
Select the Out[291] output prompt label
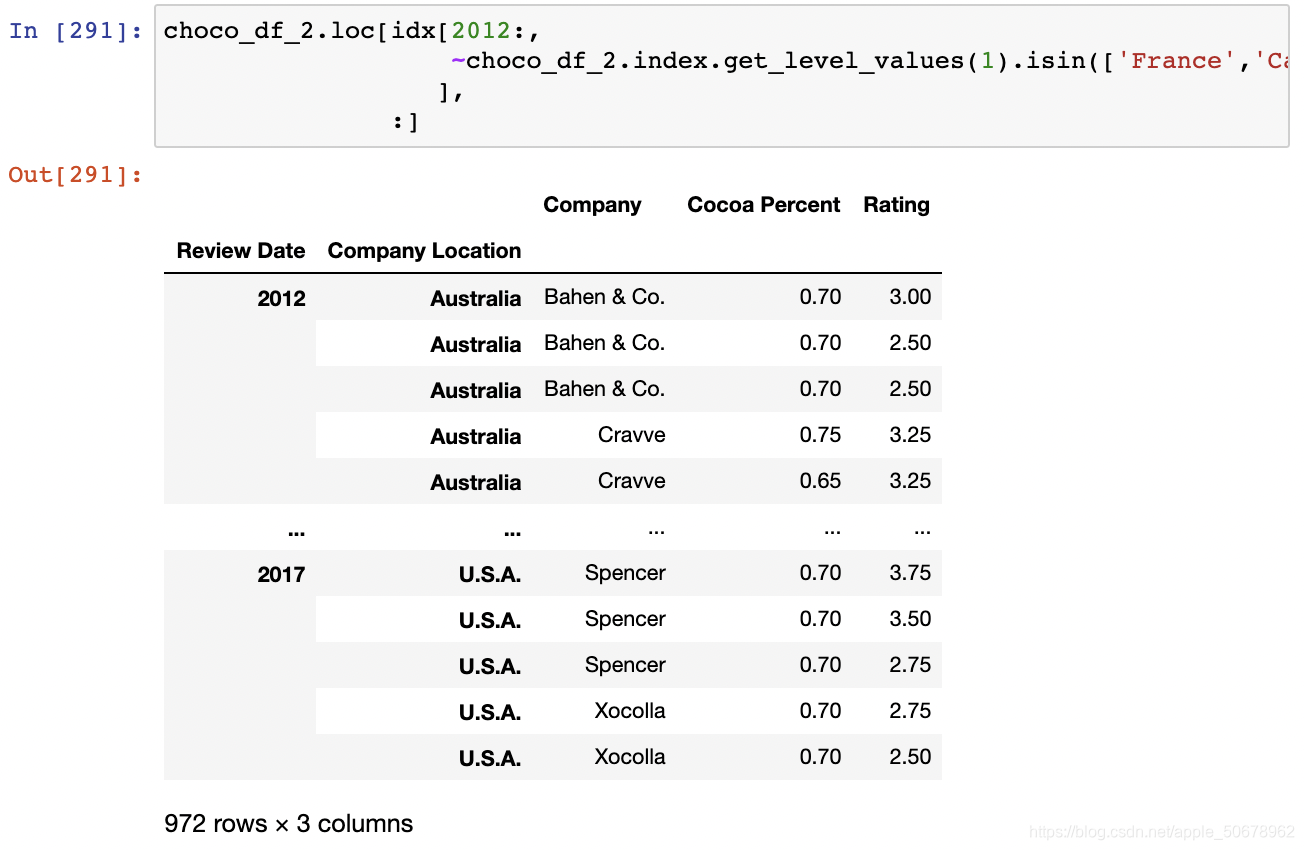tap(75, 175)
